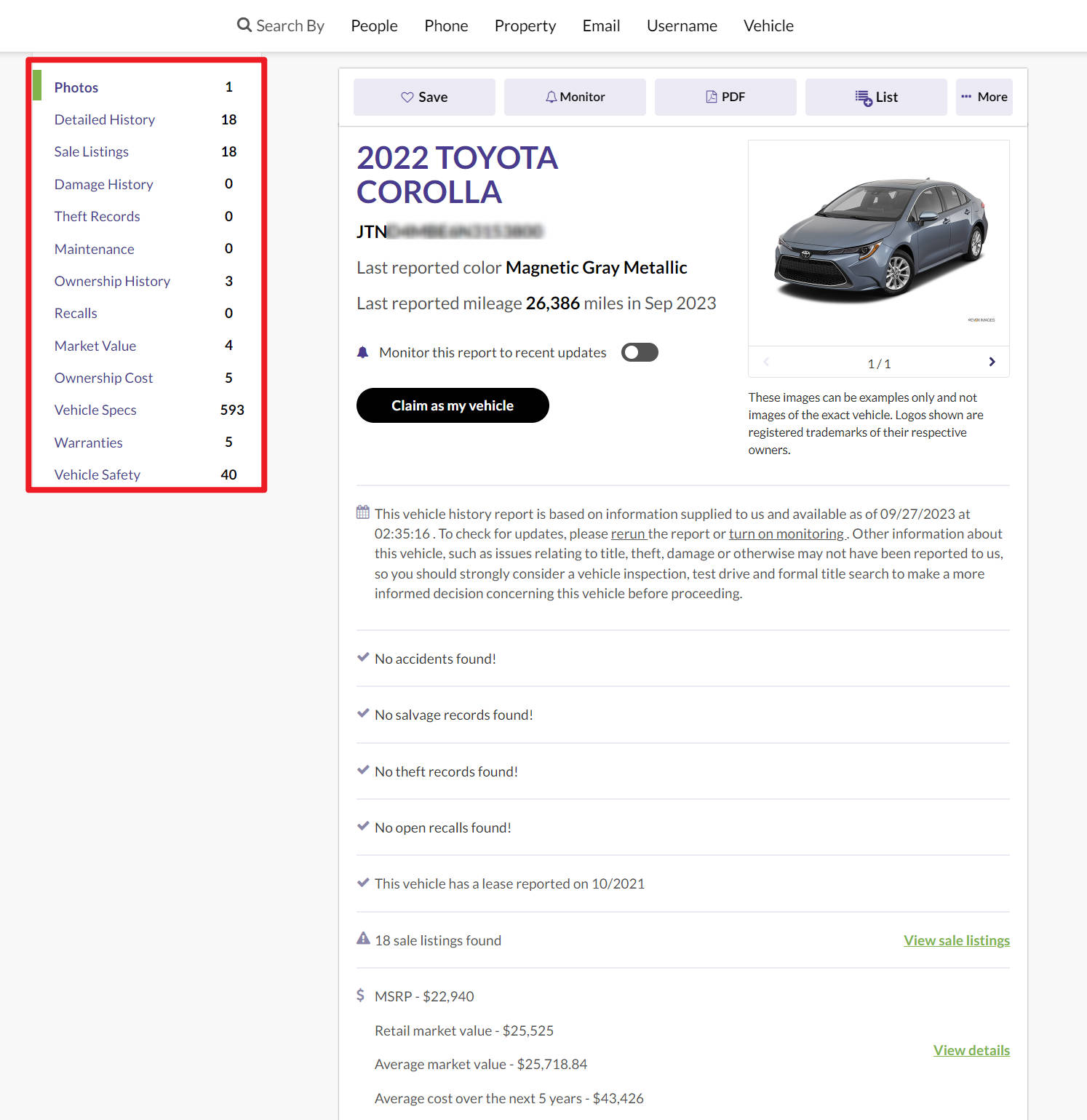The height and width of the screenshot is (1120, 1087).
Task: Open the View sale listings link
Action: [x=956, y=940]
